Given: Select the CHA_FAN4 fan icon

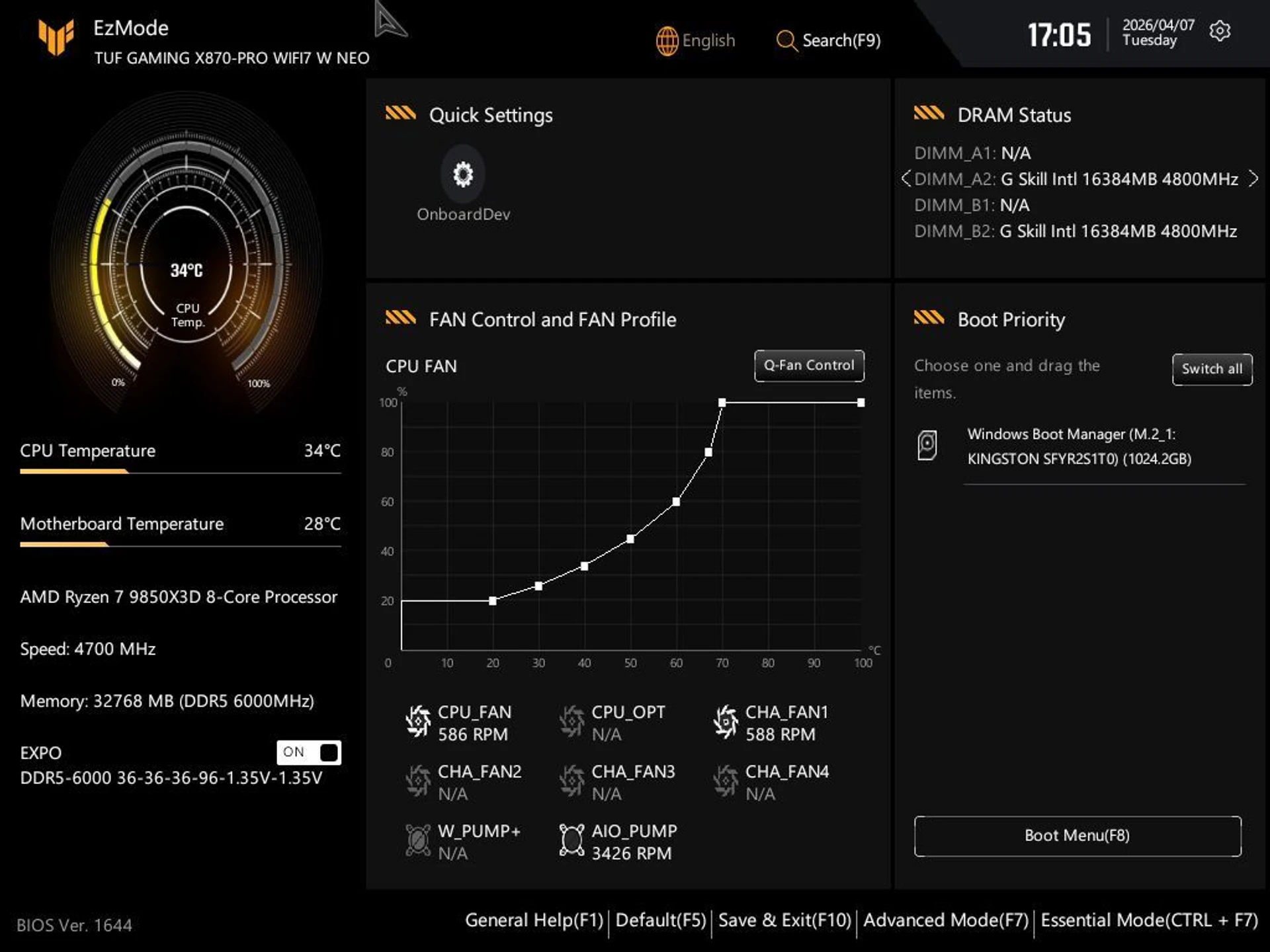Looking at the screenshot, I should [x=726, y=781].
